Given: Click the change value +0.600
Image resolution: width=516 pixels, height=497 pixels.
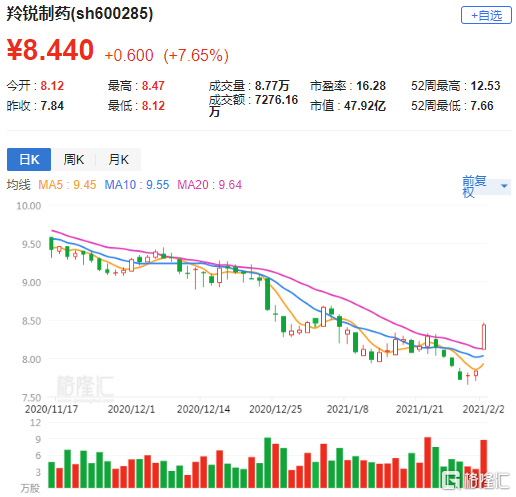Looking at the screenshot, I should click(x=129, y=55).
